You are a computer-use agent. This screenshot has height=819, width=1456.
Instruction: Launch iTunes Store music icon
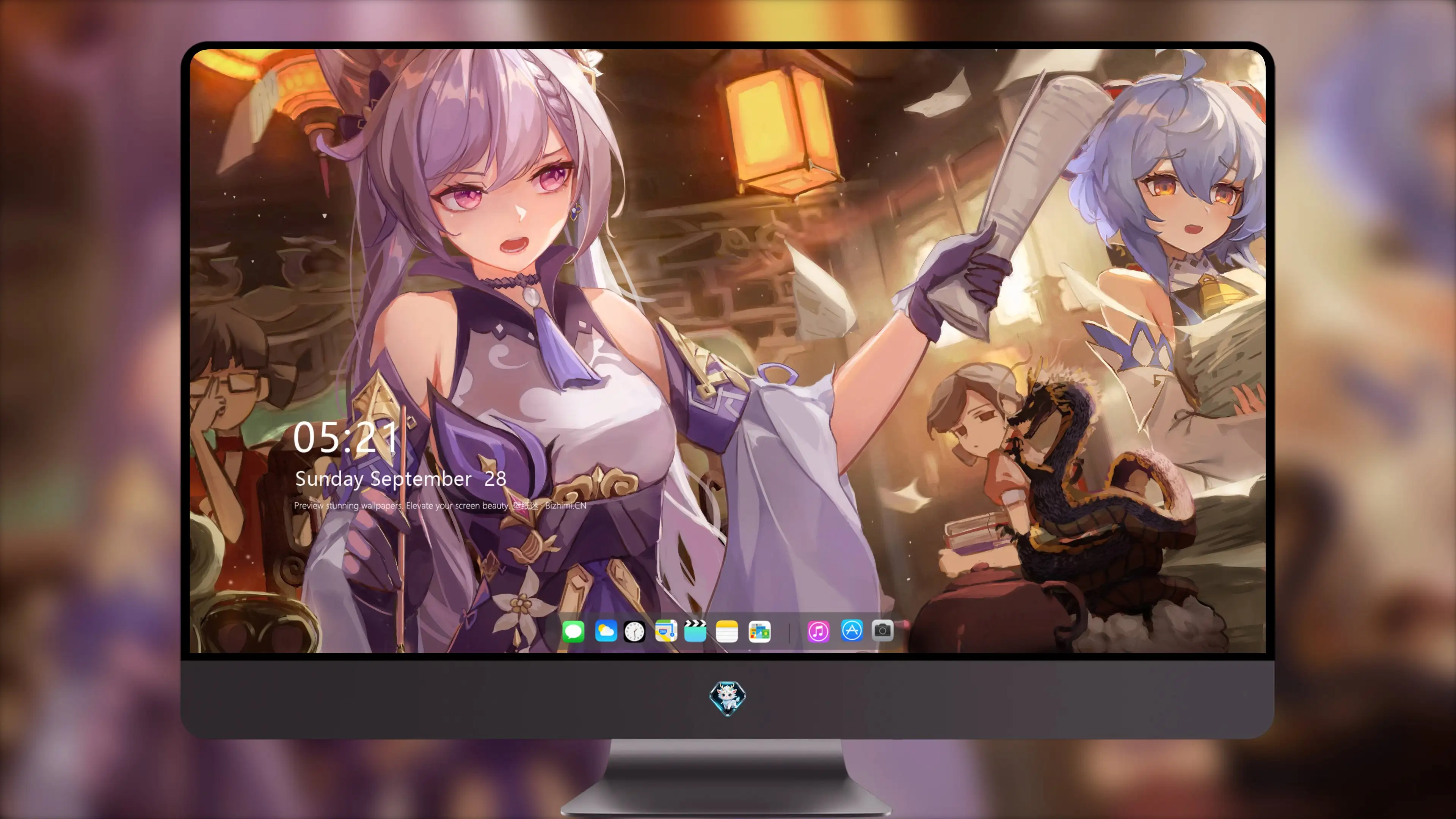(819, 631)
